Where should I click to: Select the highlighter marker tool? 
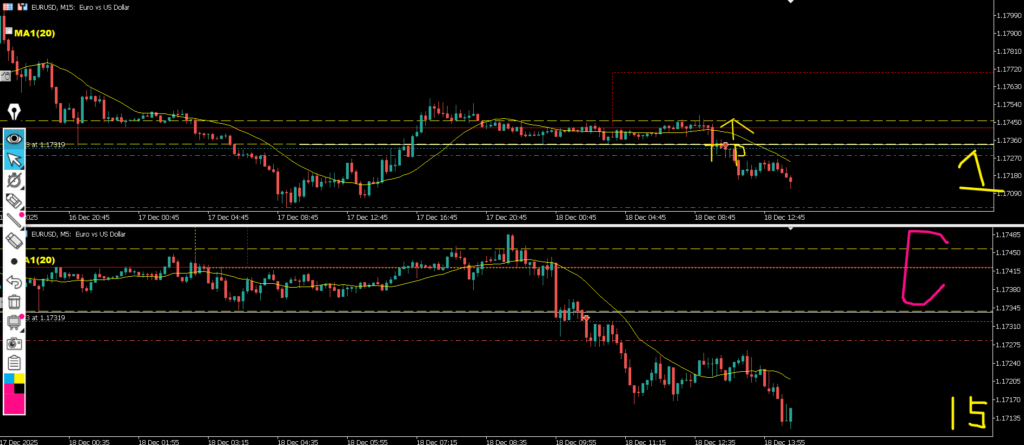[x=15, y=200]
